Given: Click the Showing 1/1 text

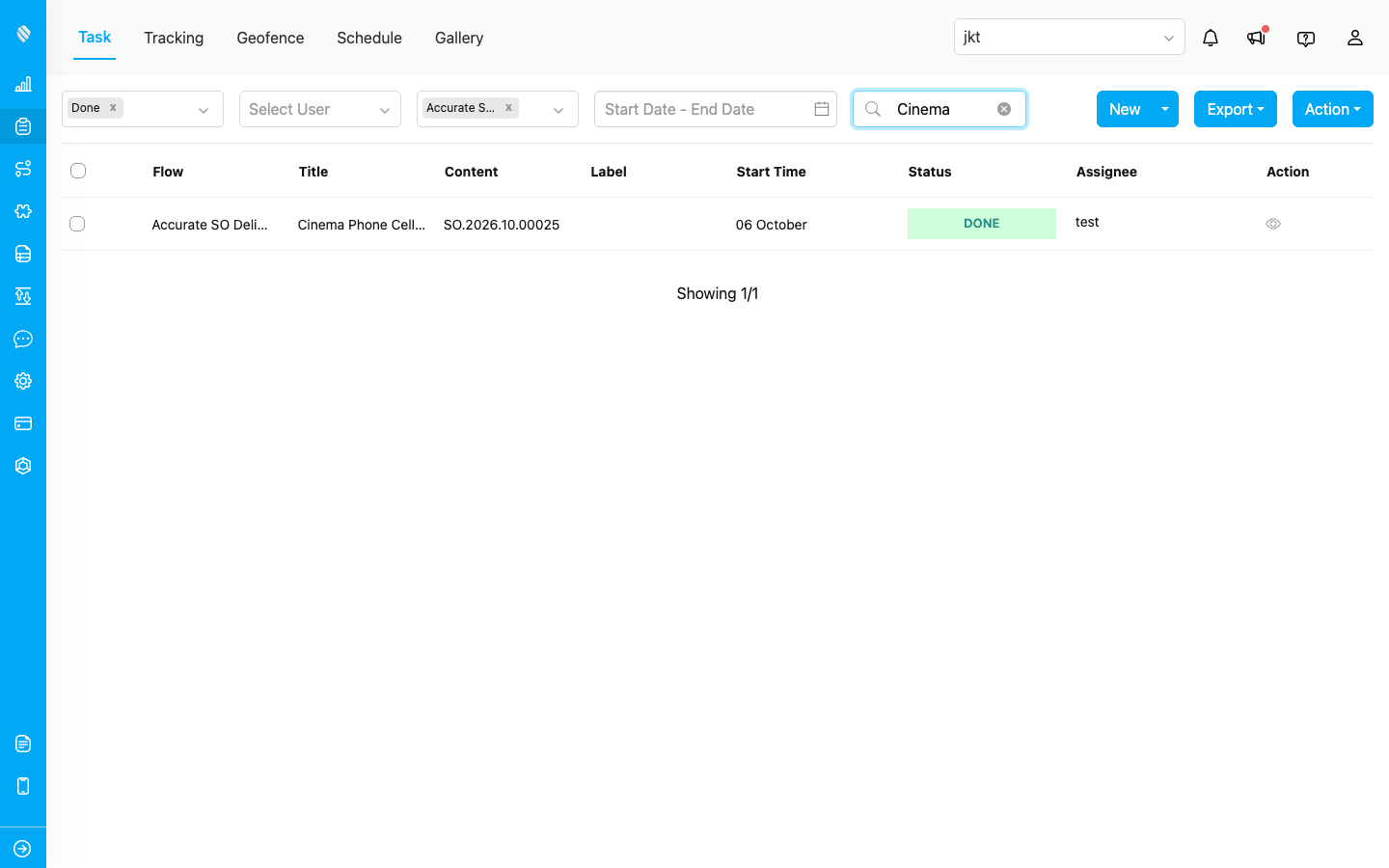Looking at the screenshot, I should pyautogui.click(x=718, y=293).
